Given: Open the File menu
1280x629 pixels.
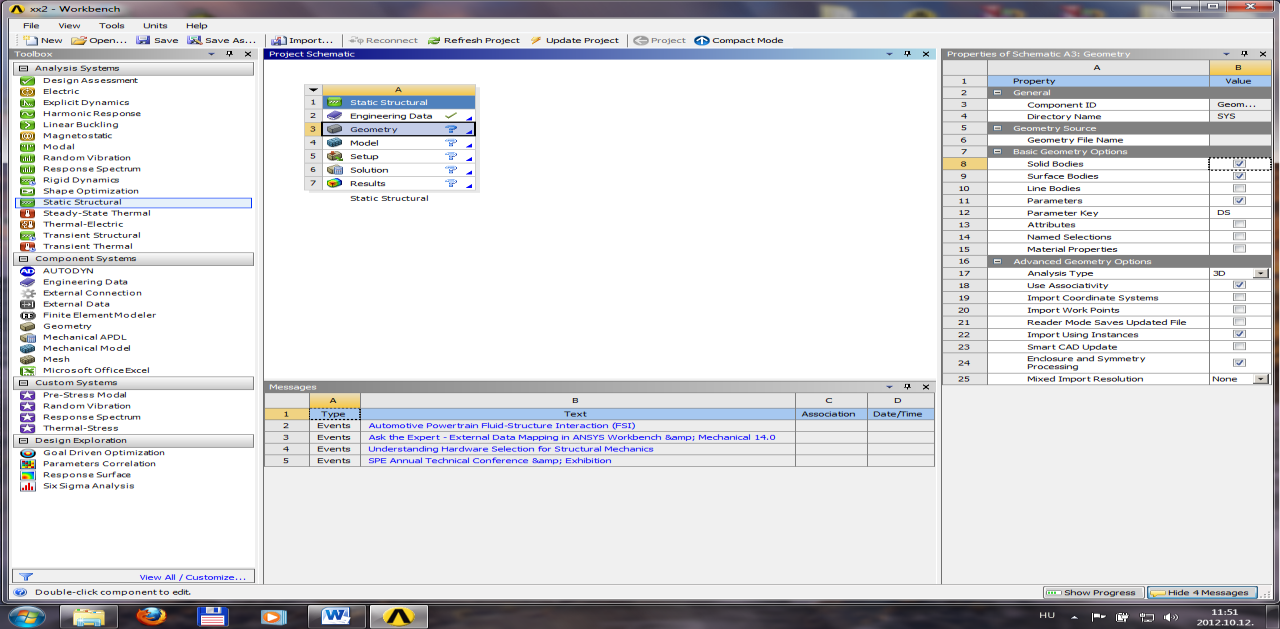Looking at the screenshot, I should tap(31, 25).
